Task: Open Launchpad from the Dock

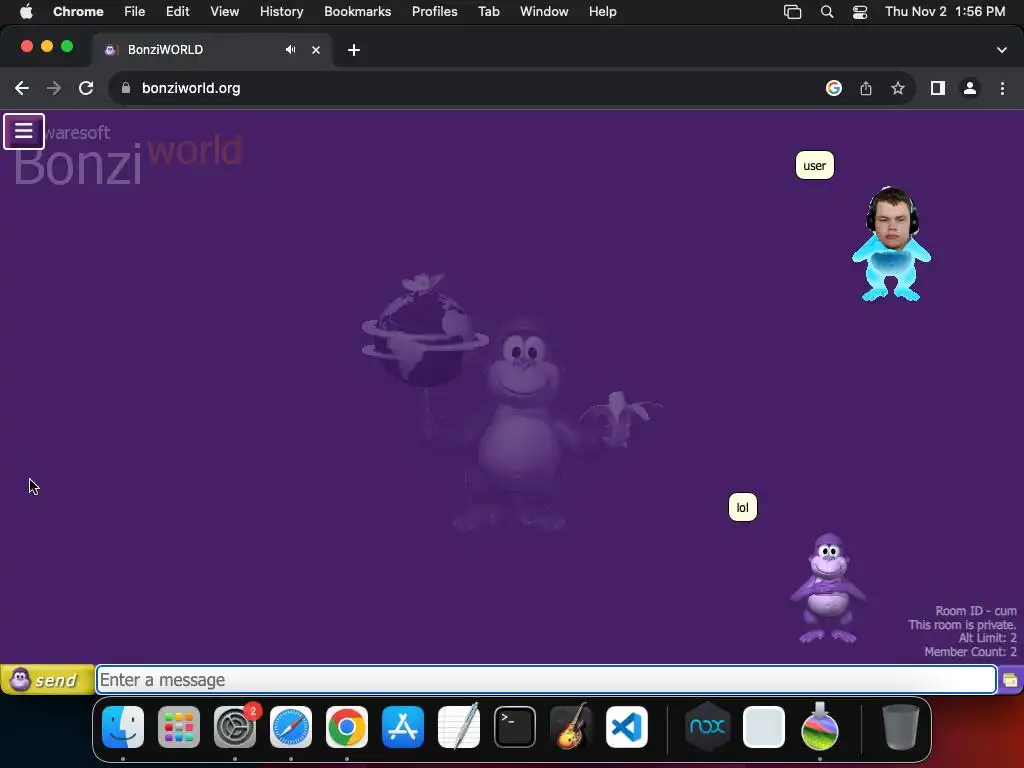Action: point(179,727)
